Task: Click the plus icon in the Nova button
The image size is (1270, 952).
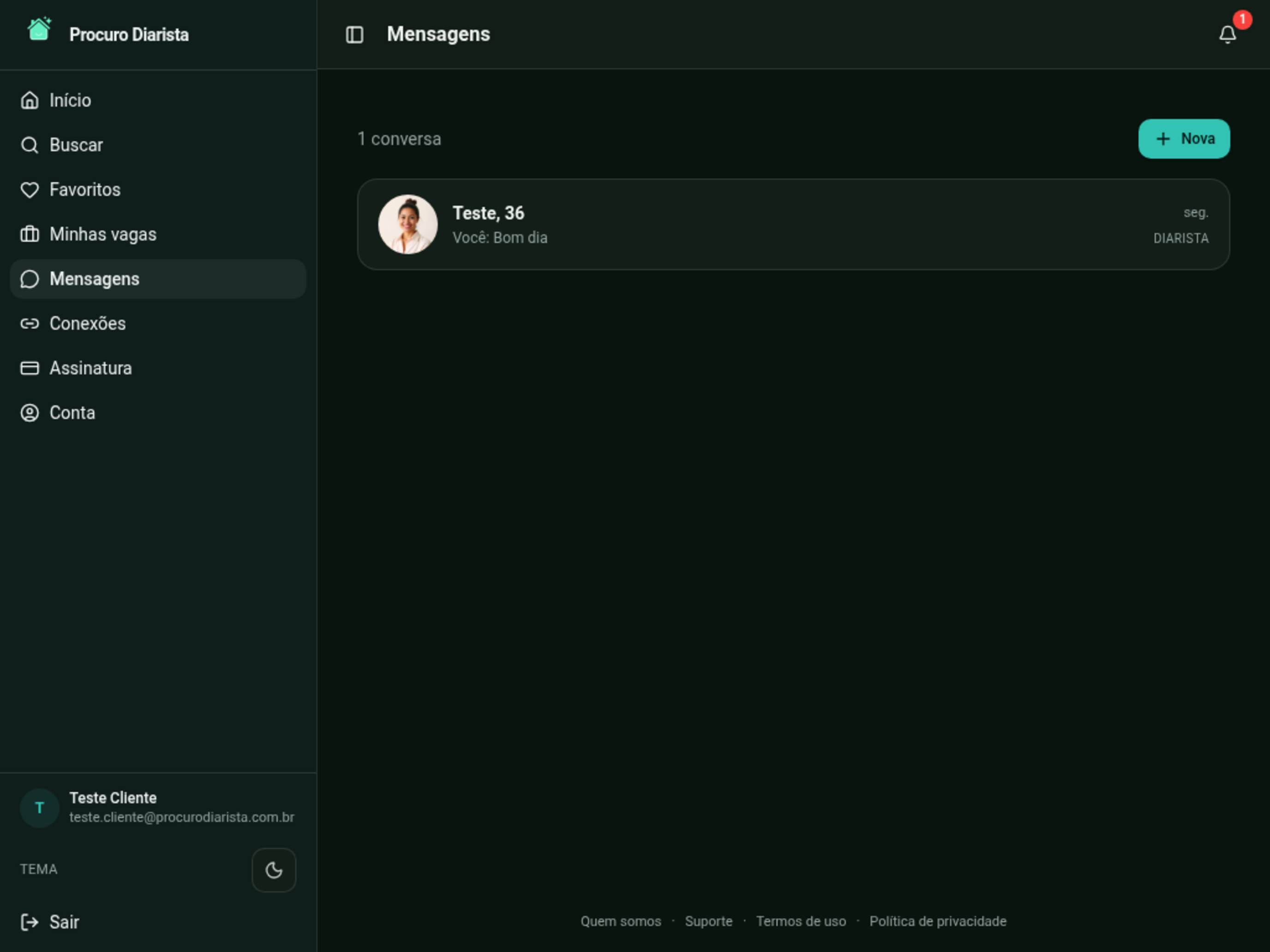Action: [1162, 139]
